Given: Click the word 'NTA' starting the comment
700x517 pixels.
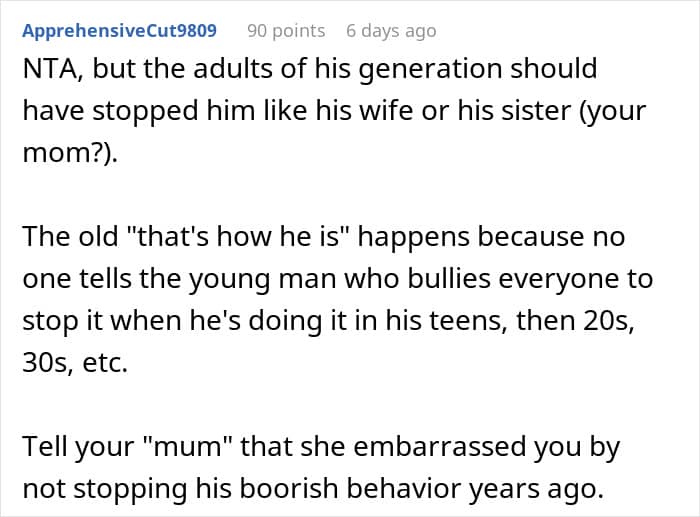Looking at the screenshot, I should (48, 69).
